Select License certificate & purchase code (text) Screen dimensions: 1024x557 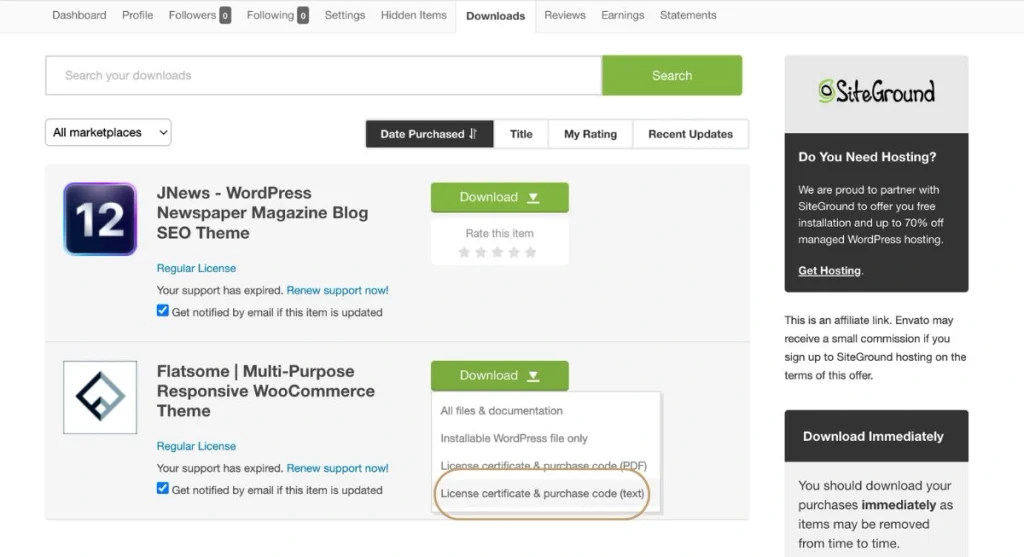[545, 494]
